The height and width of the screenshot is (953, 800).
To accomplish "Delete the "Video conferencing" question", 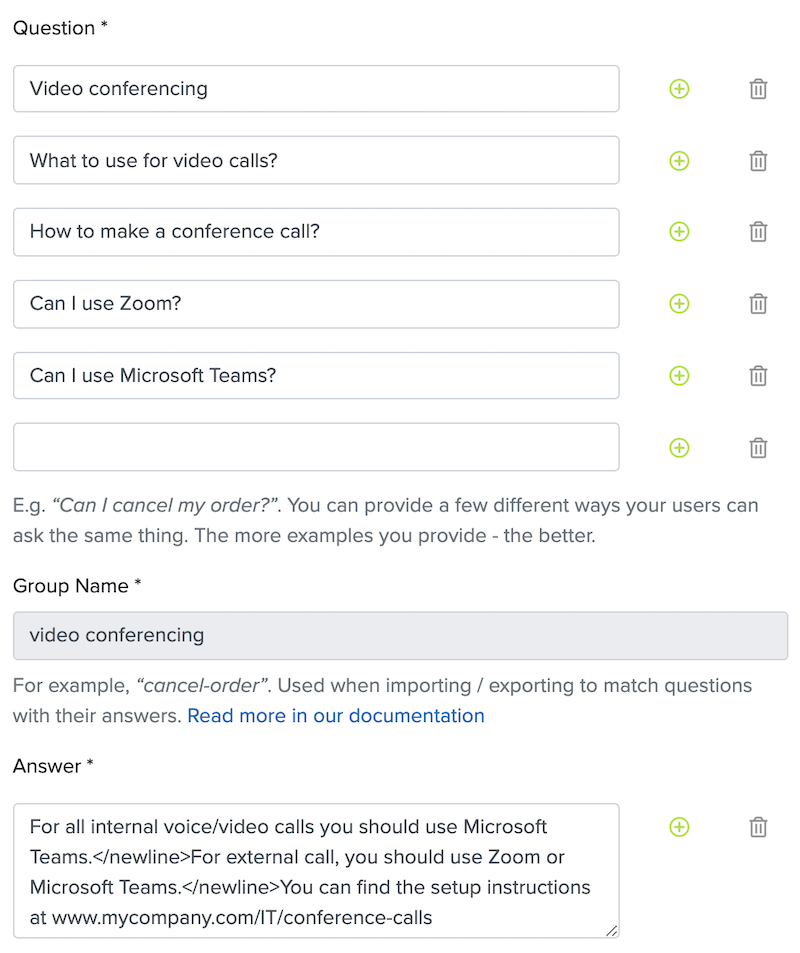I will [758, 89].
